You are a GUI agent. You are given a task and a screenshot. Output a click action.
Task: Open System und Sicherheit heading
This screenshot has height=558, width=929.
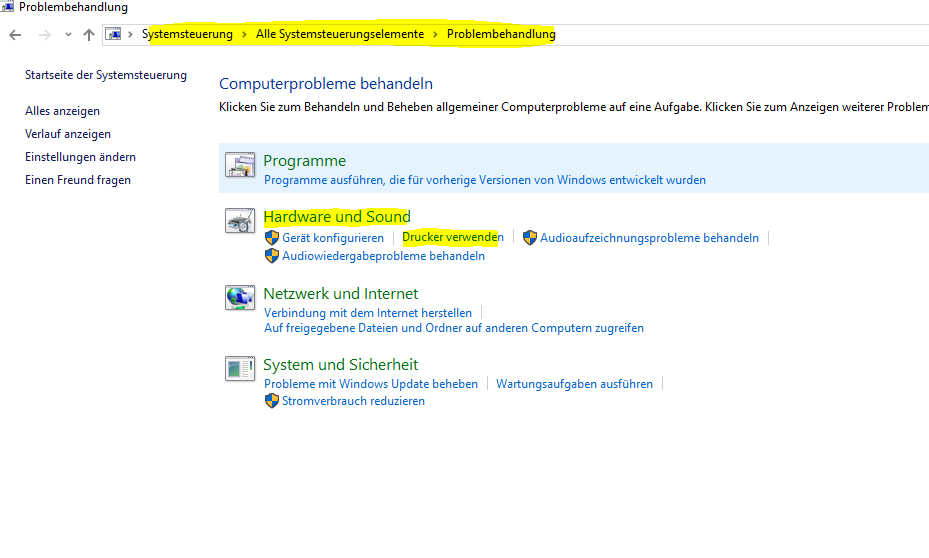341,365
